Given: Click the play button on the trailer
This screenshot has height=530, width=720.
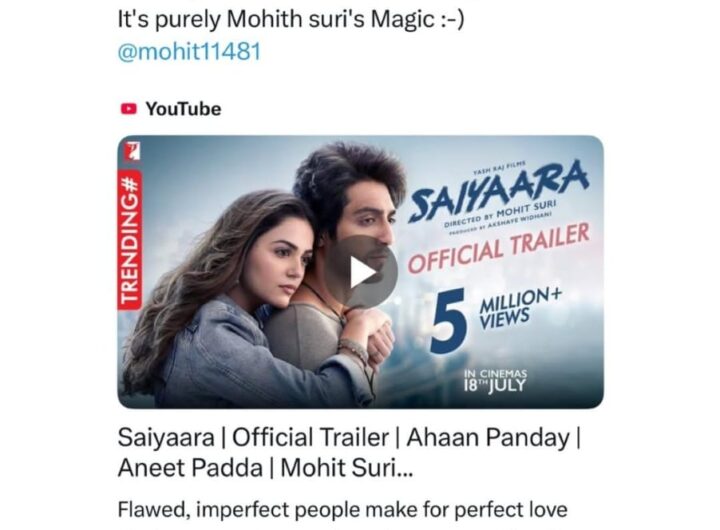Looking at the screenshot, I should coord(361,272).
